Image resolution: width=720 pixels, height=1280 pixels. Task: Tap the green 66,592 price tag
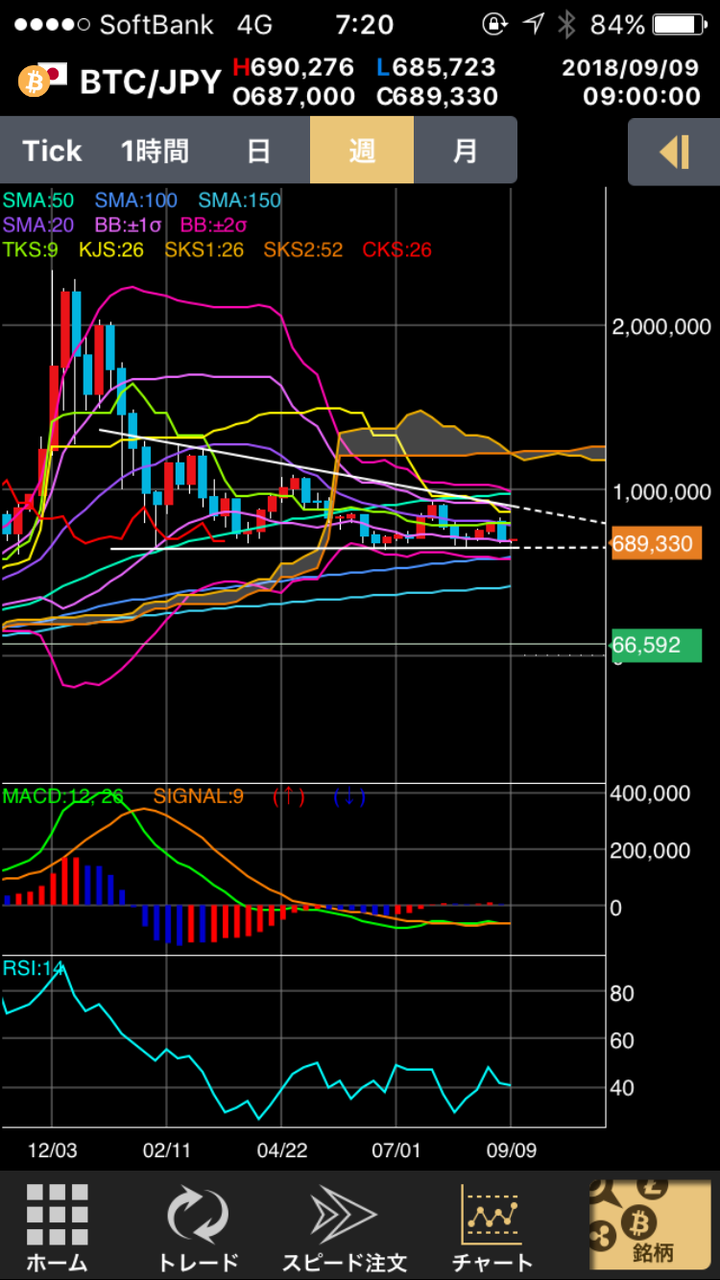654,646
